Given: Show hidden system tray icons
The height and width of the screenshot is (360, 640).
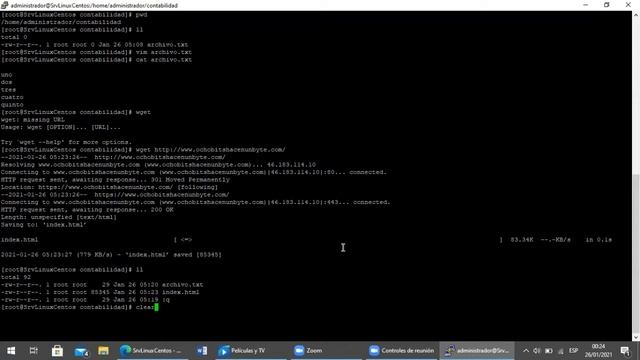Looking at the screenshot, I should point(526,351).
